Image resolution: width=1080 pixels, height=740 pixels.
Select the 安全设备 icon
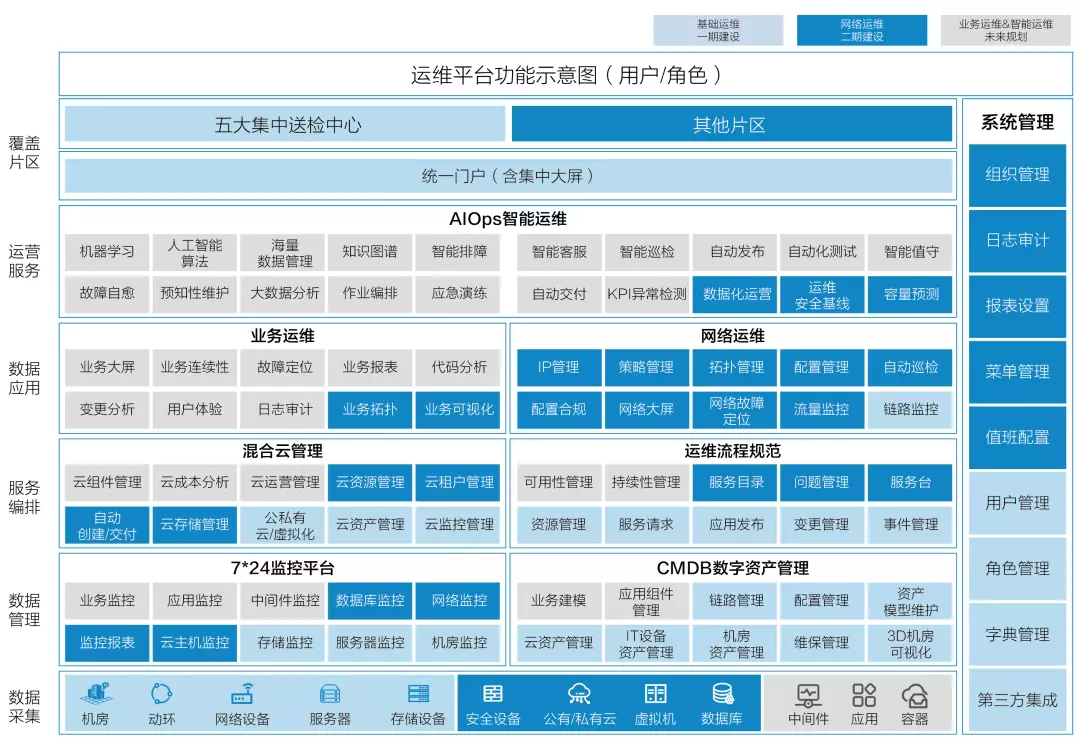493,694
